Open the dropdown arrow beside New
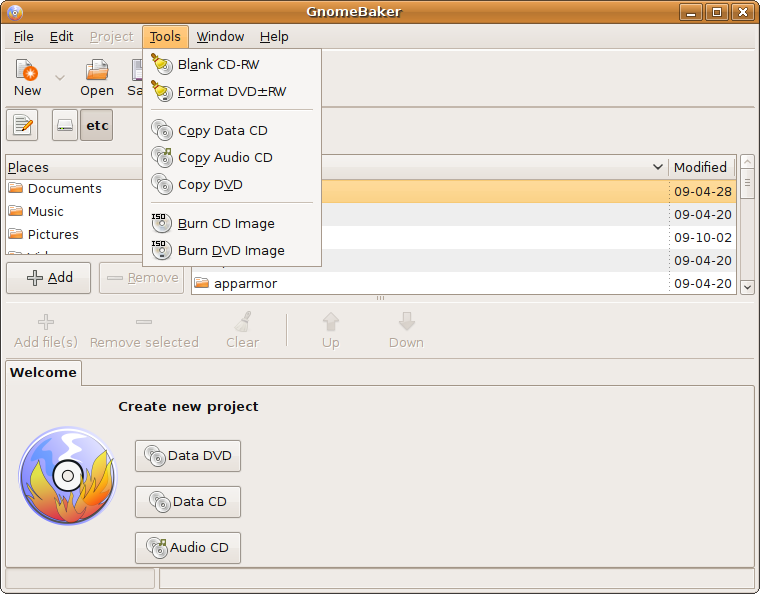This screenshot has height=594, width=760. (60, 78)
